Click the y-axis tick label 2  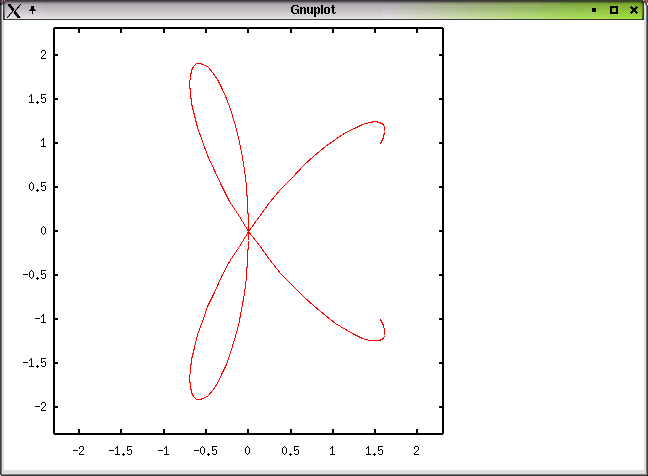tap(43, 55)
